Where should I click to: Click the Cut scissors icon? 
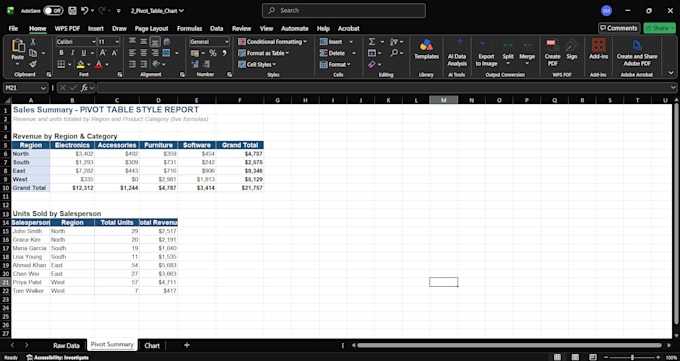[x=33, y=42]
